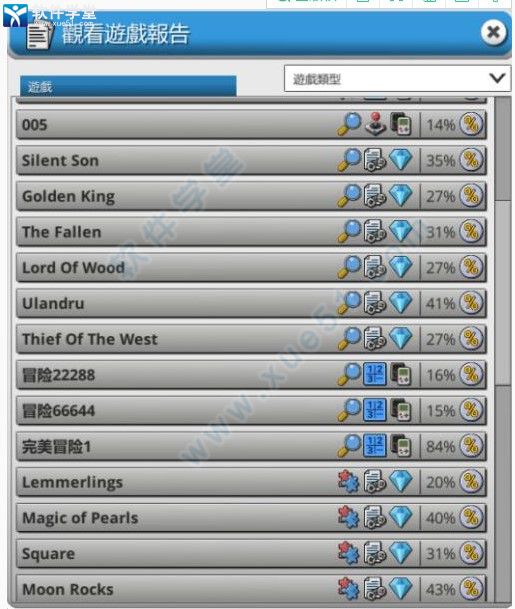Click the joystick icon on the 005 row
This screenshot has width=515, height=609.
coord(375,124)
